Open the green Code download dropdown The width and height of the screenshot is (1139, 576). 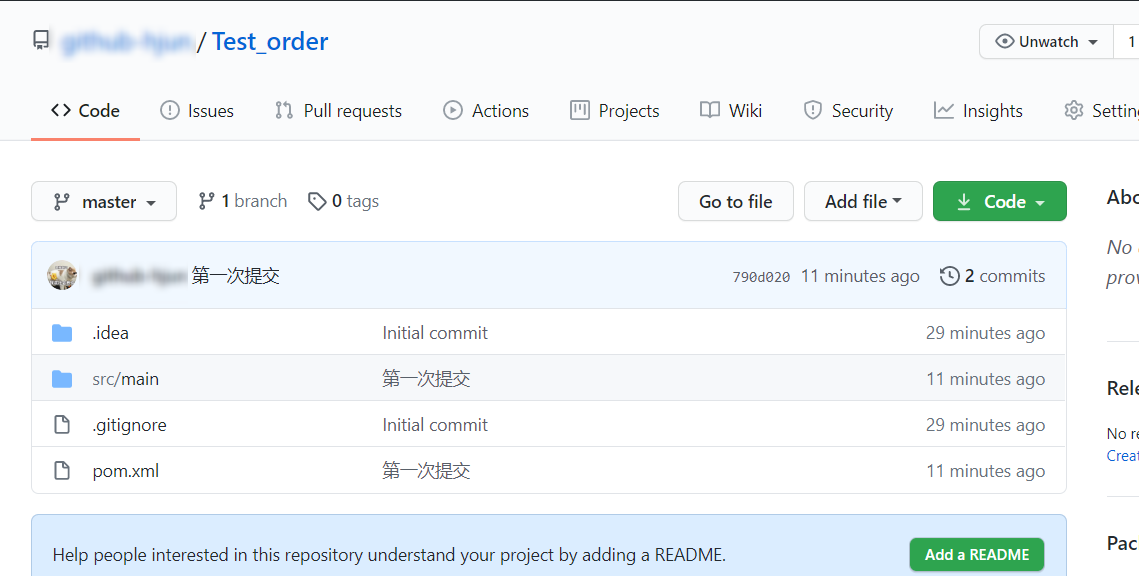pos(1000,201)
